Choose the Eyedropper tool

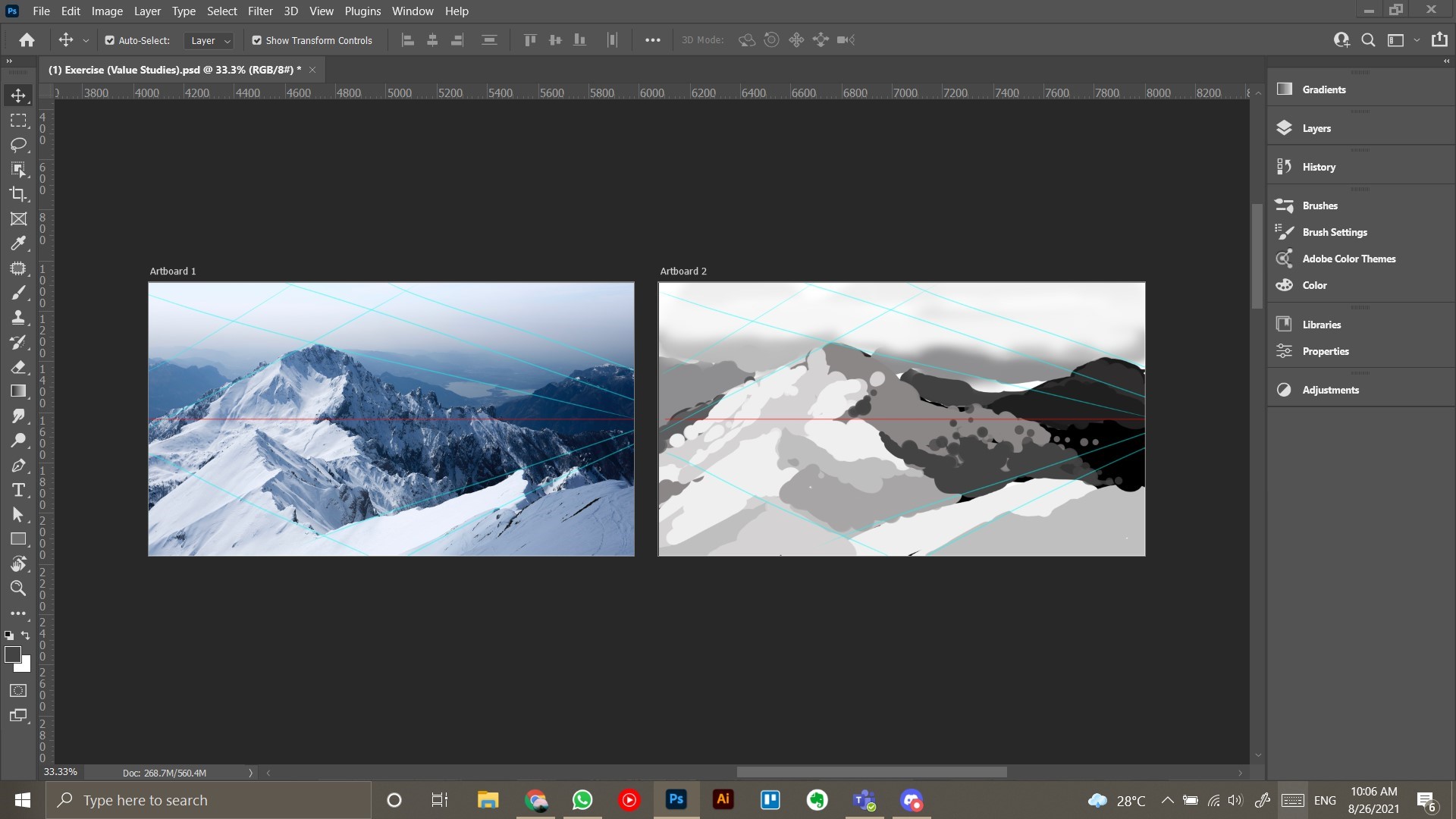tap(18, 243)
